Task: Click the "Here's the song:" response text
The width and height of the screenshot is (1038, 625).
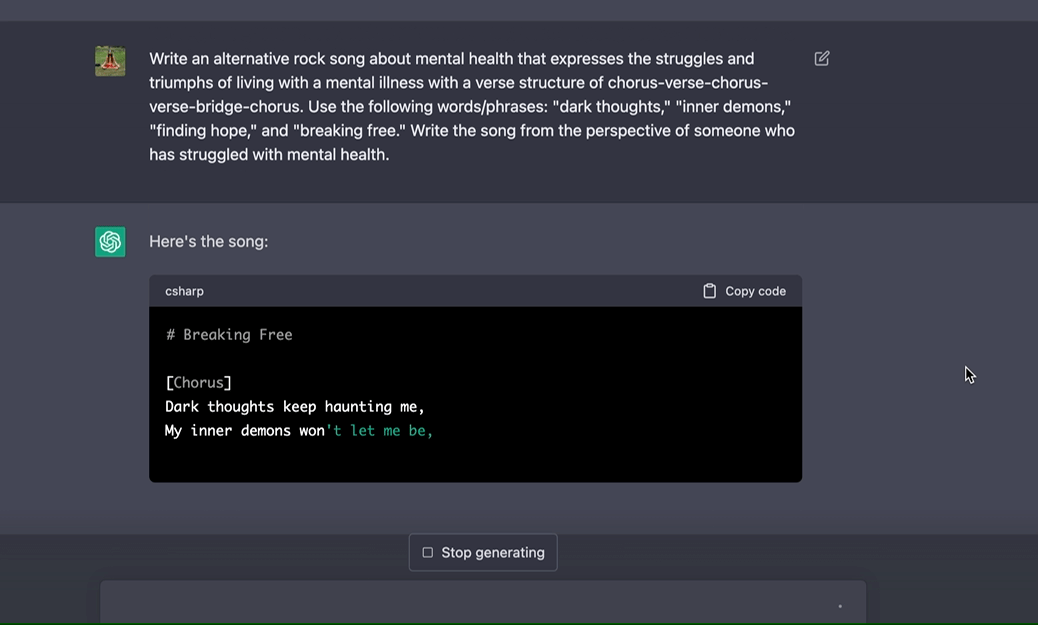Action: (208, 242)
